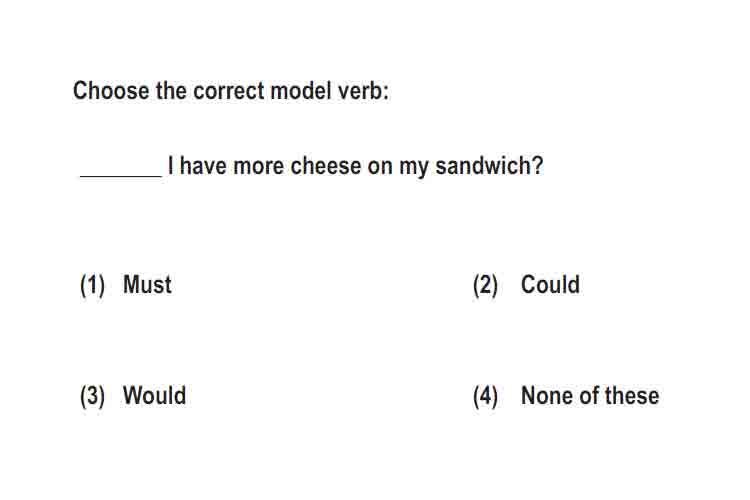This screenshot has height=500, width=750.
Task: Click the option number "(2)"
Action: [485, 285]
